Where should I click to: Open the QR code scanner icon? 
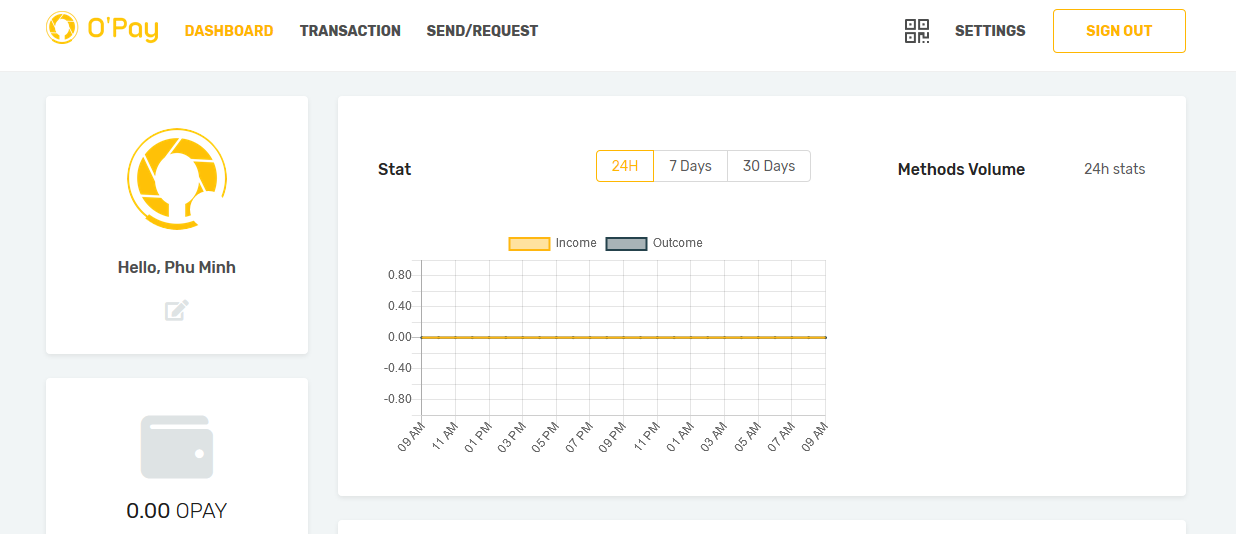tap(917, 31)
